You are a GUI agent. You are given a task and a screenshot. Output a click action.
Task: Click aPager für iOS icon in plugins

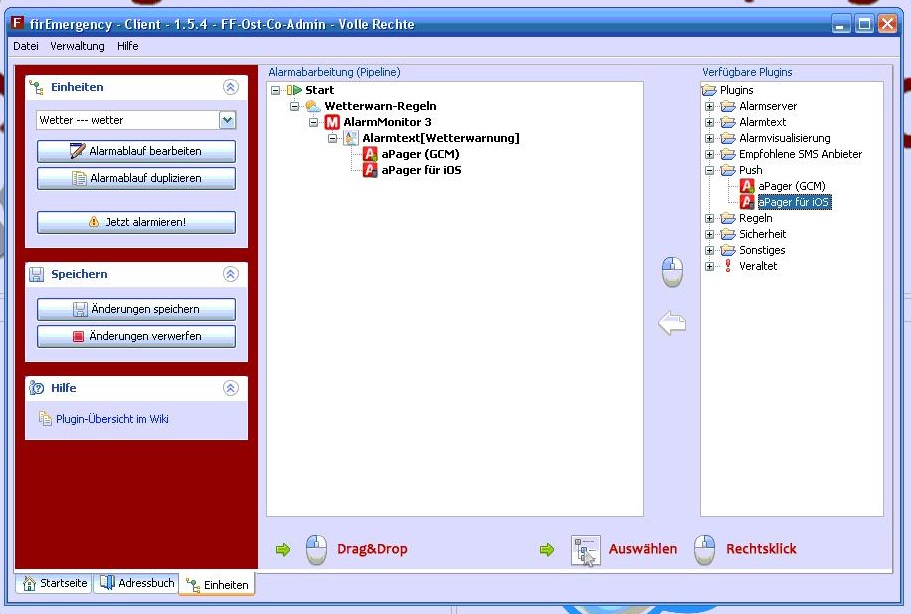747,202
